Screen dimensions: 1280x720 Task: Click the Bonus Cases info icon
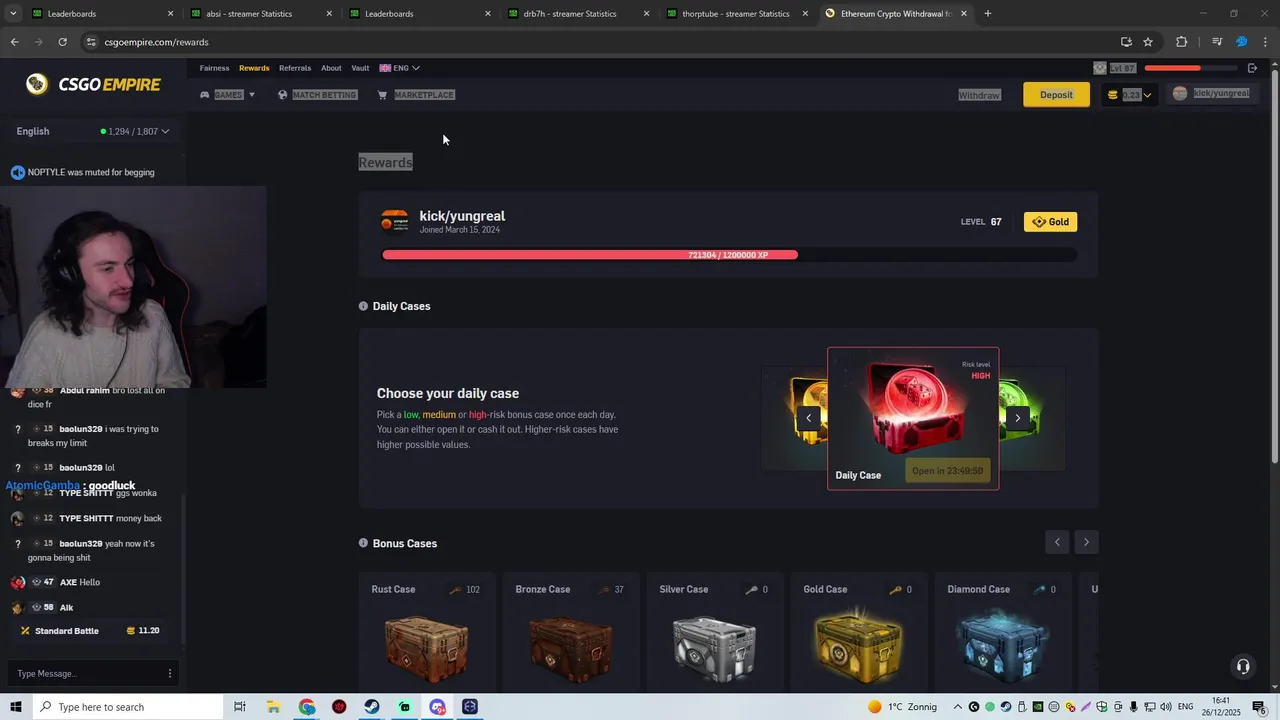363,543
